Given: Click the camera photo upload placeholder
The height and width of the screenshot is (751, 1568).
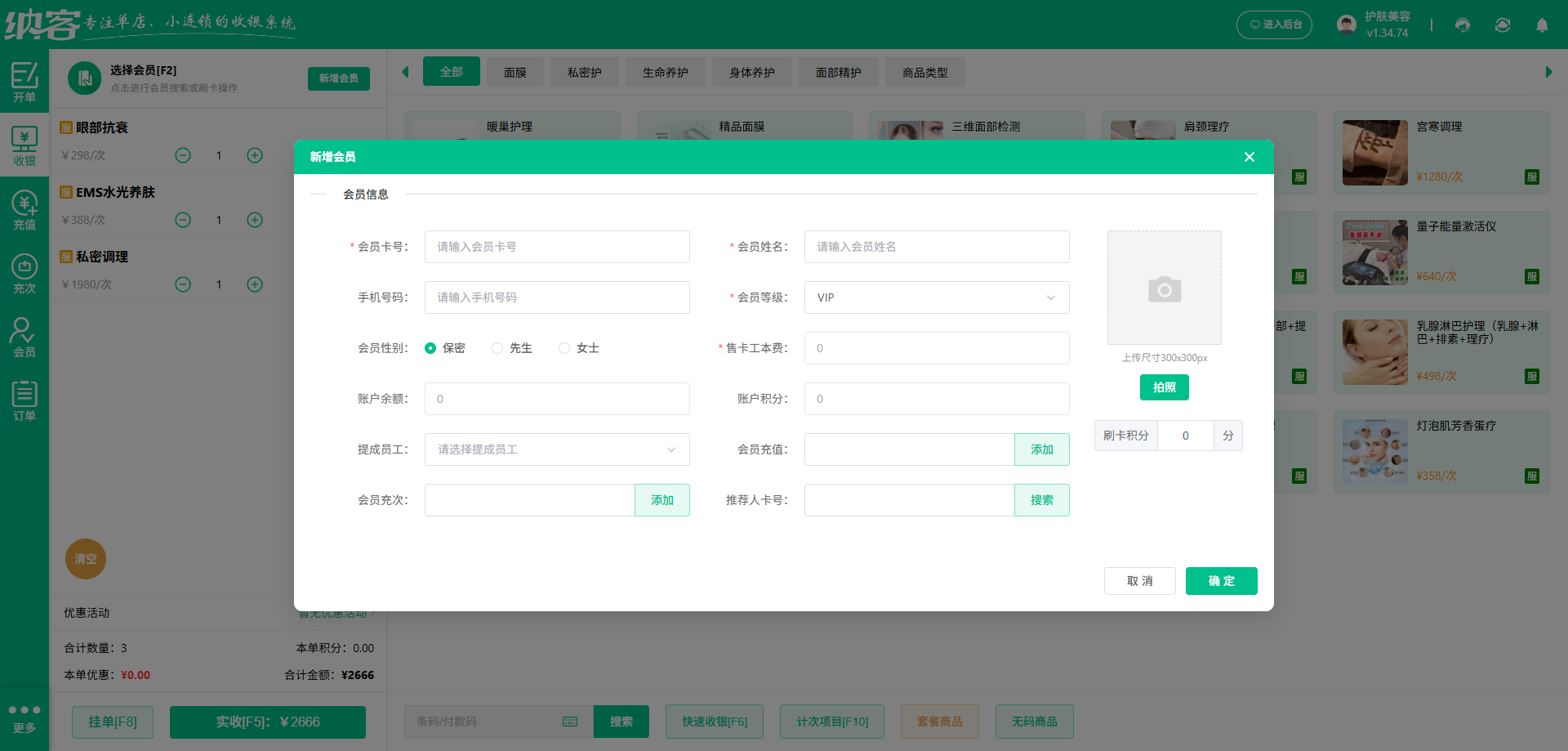Looking at the screenshot, I should click(x=1165, y=288).
